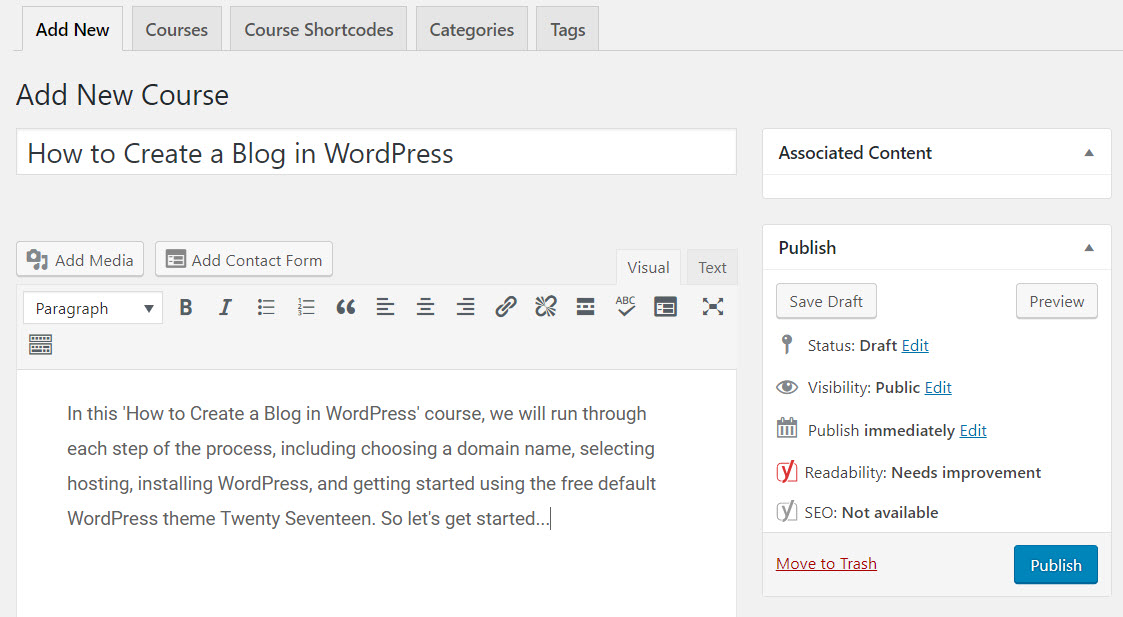Apply italic formatting icon

pos(225,307)
